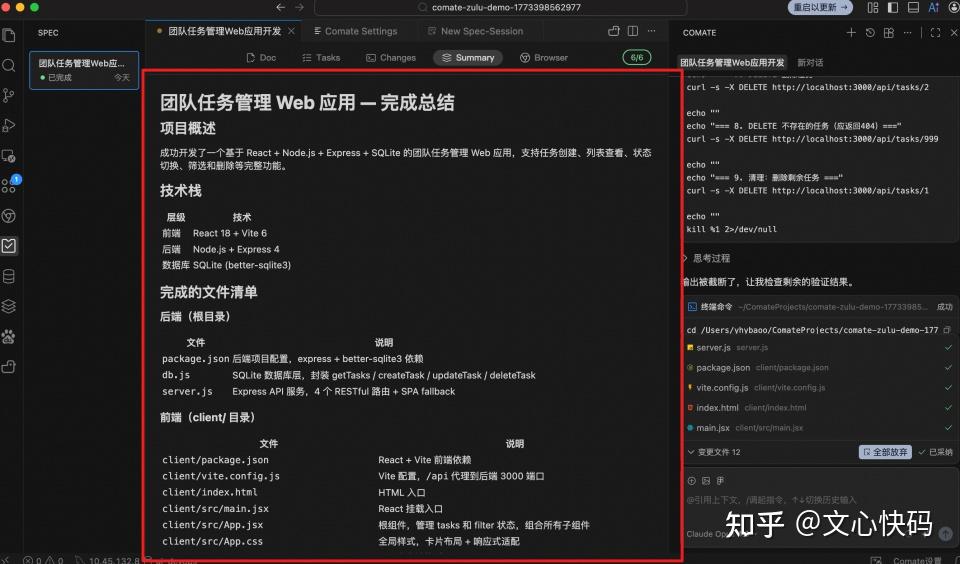Click the Ai icon in title bar
This screenshot has width=960, height=564.
(934, 7)
